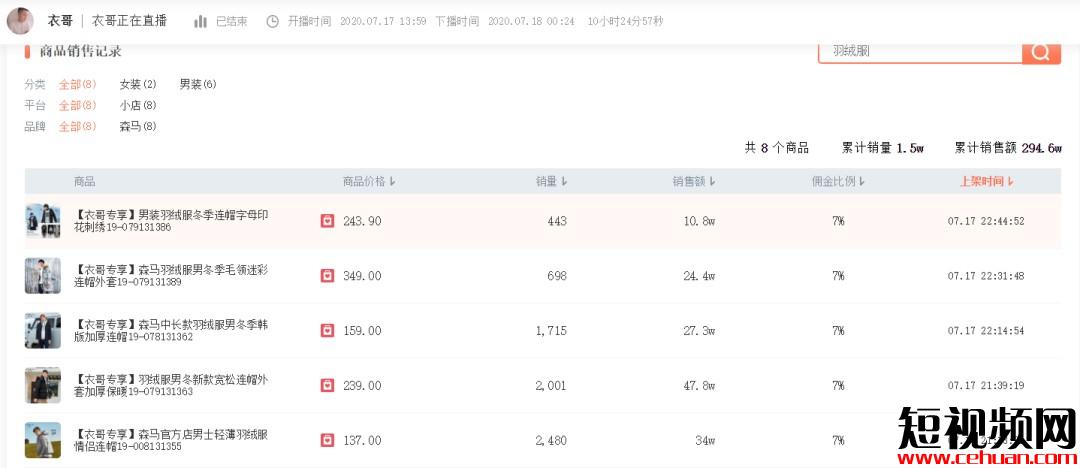Image resolution: width=1080 pixels, height=468 pixels.
Task: Sort by 上架时间 column header
Action: tap(986, 182)
